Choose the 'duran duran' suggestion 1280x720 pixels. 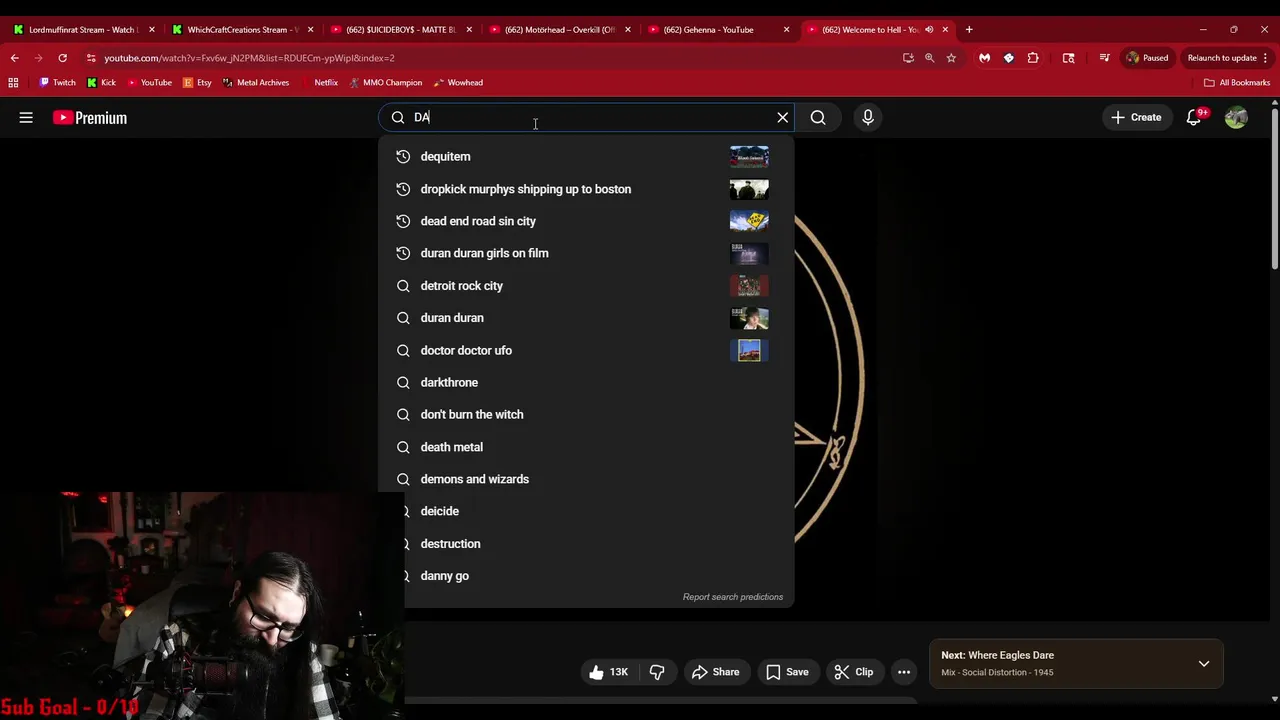pos(586,318)
